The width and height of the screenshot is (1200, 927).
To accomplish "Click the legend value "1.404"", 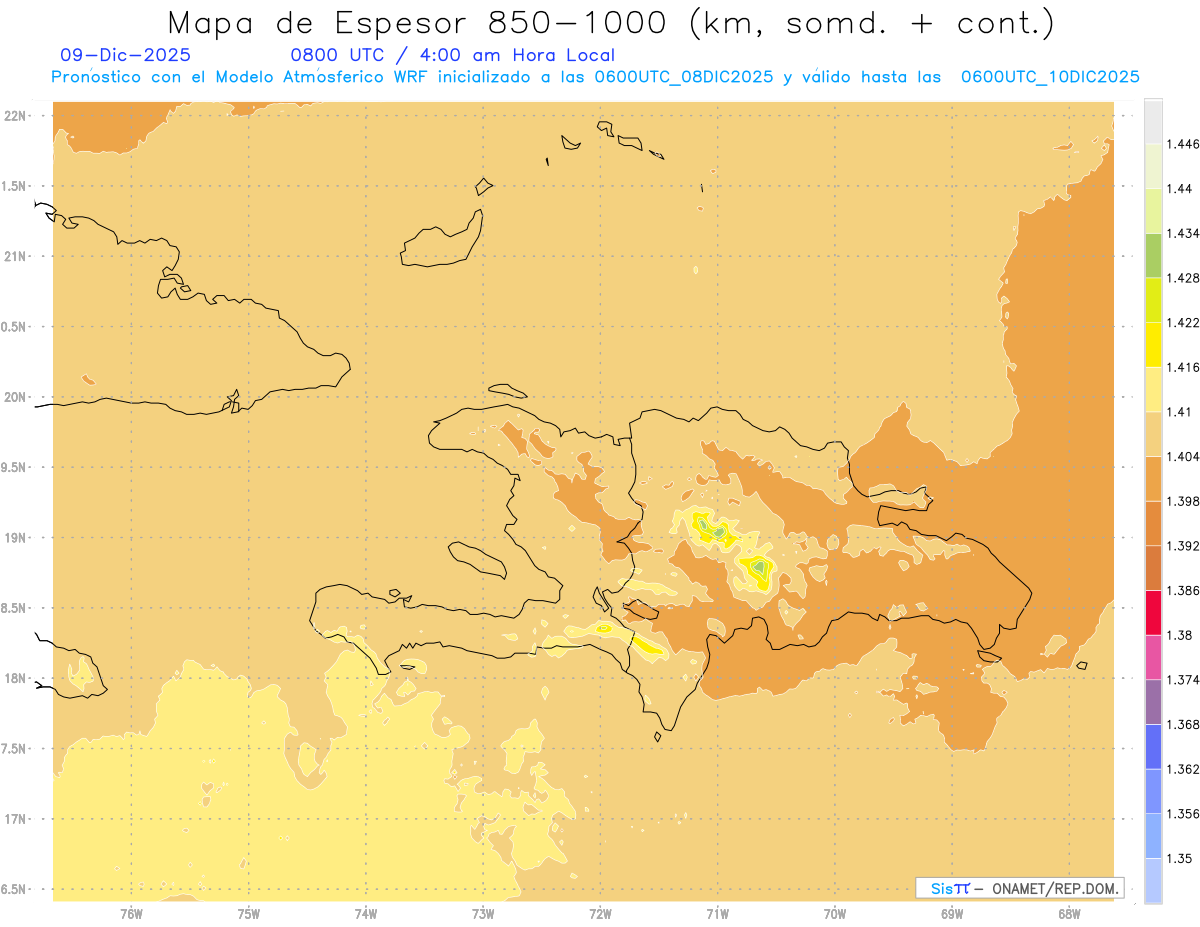I will click(1183, 456).
